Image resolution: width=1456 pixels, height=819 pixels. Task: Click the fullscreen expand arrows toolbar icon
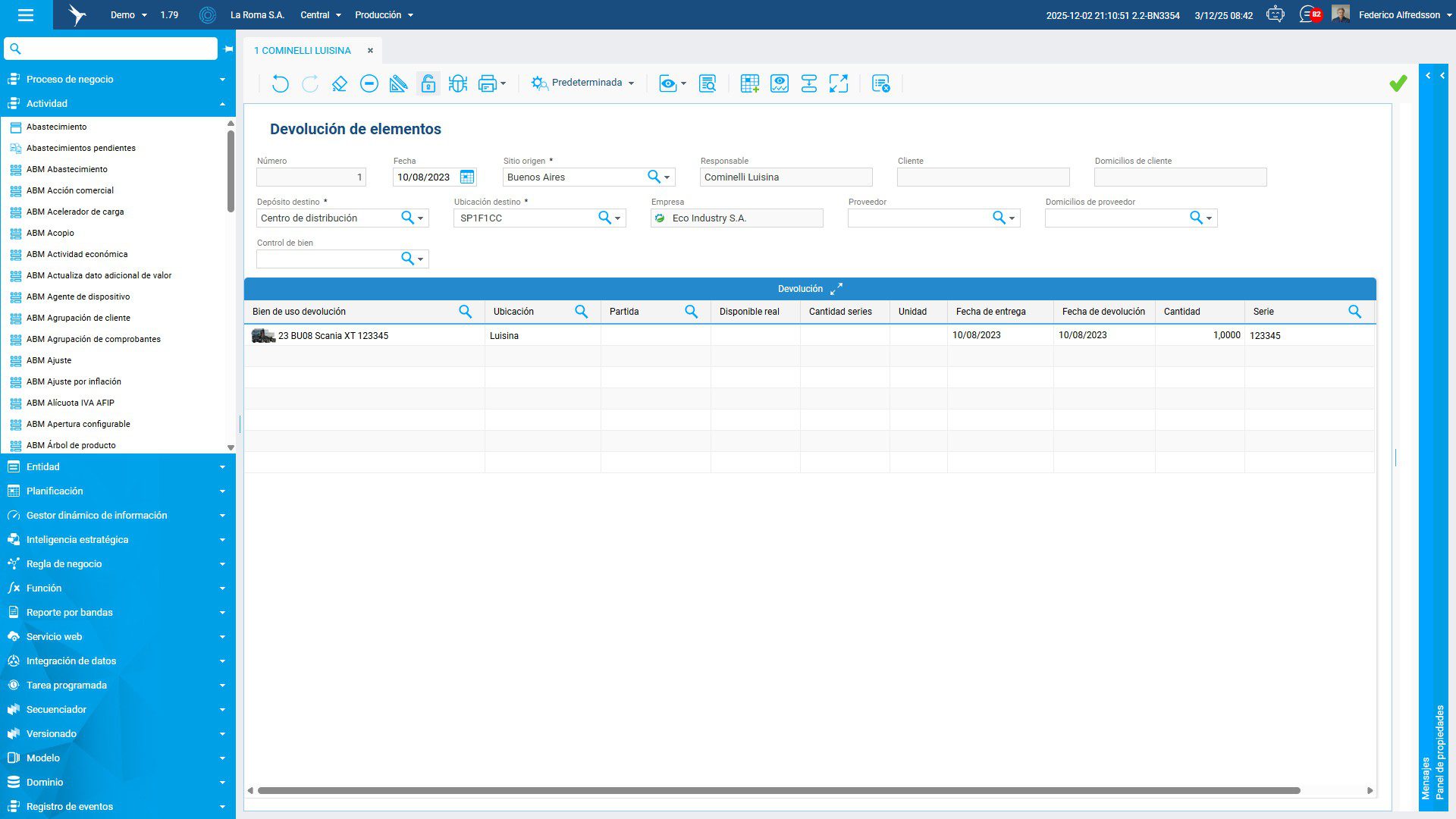(x=838, y=83)
